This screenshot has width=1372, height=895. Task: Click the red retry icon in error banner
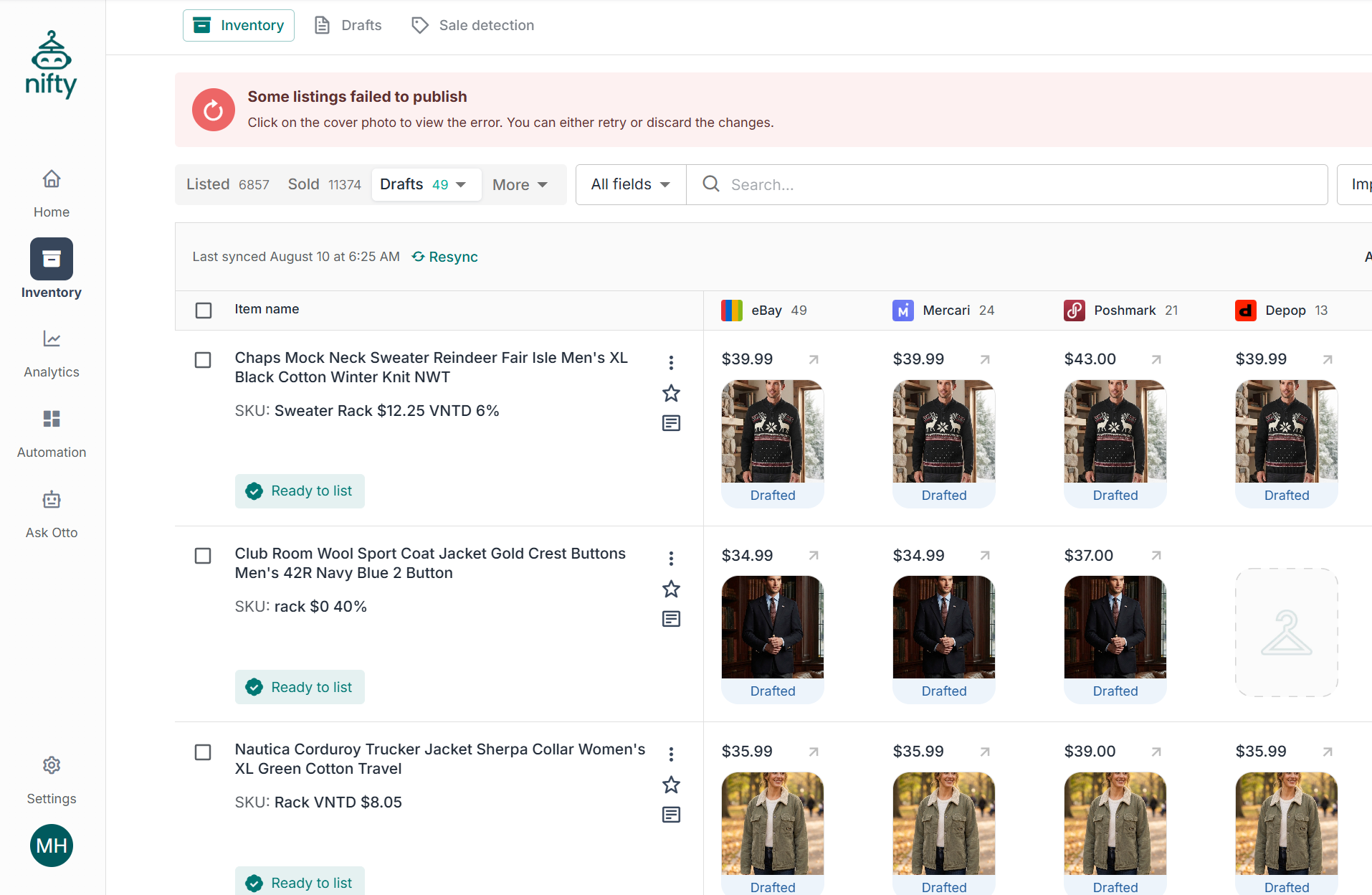point(214,110)
